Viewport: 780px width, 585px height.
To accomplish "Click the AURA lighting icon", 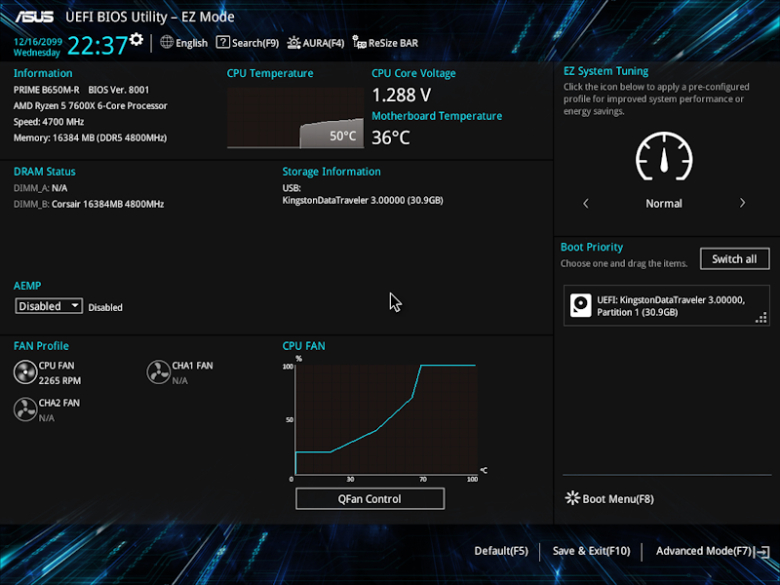I will [x=294, y=43].
